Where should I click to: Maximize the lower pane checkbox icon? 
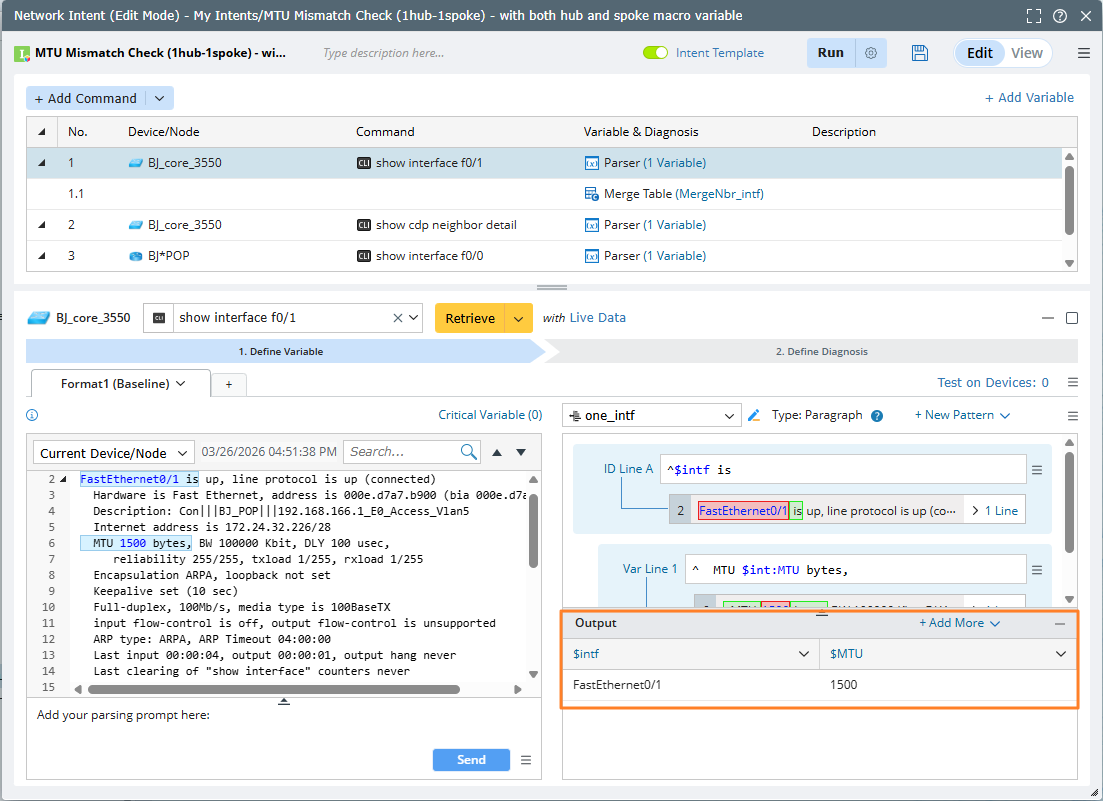coord(1072,318)
